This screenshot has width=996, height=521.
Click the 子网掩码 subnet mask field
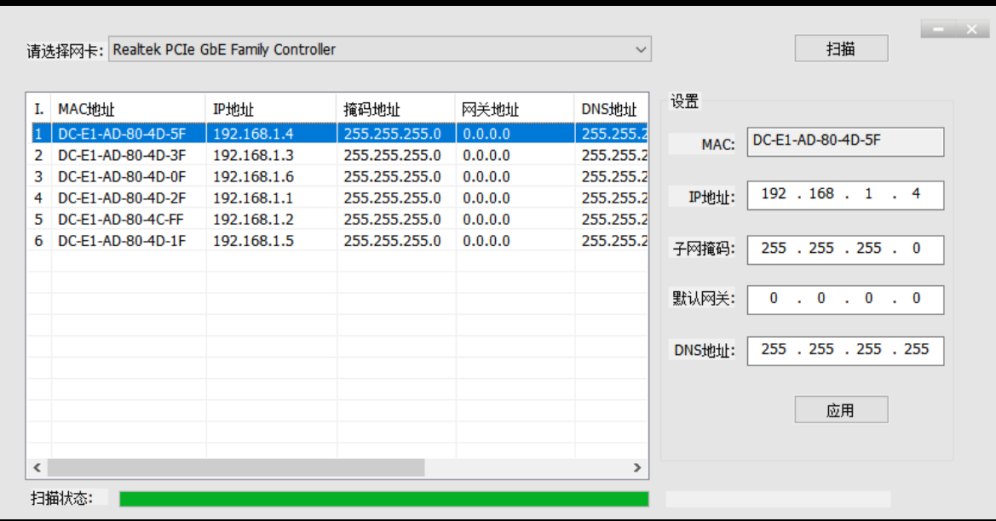pyautogui.click(x=845, y=249)
